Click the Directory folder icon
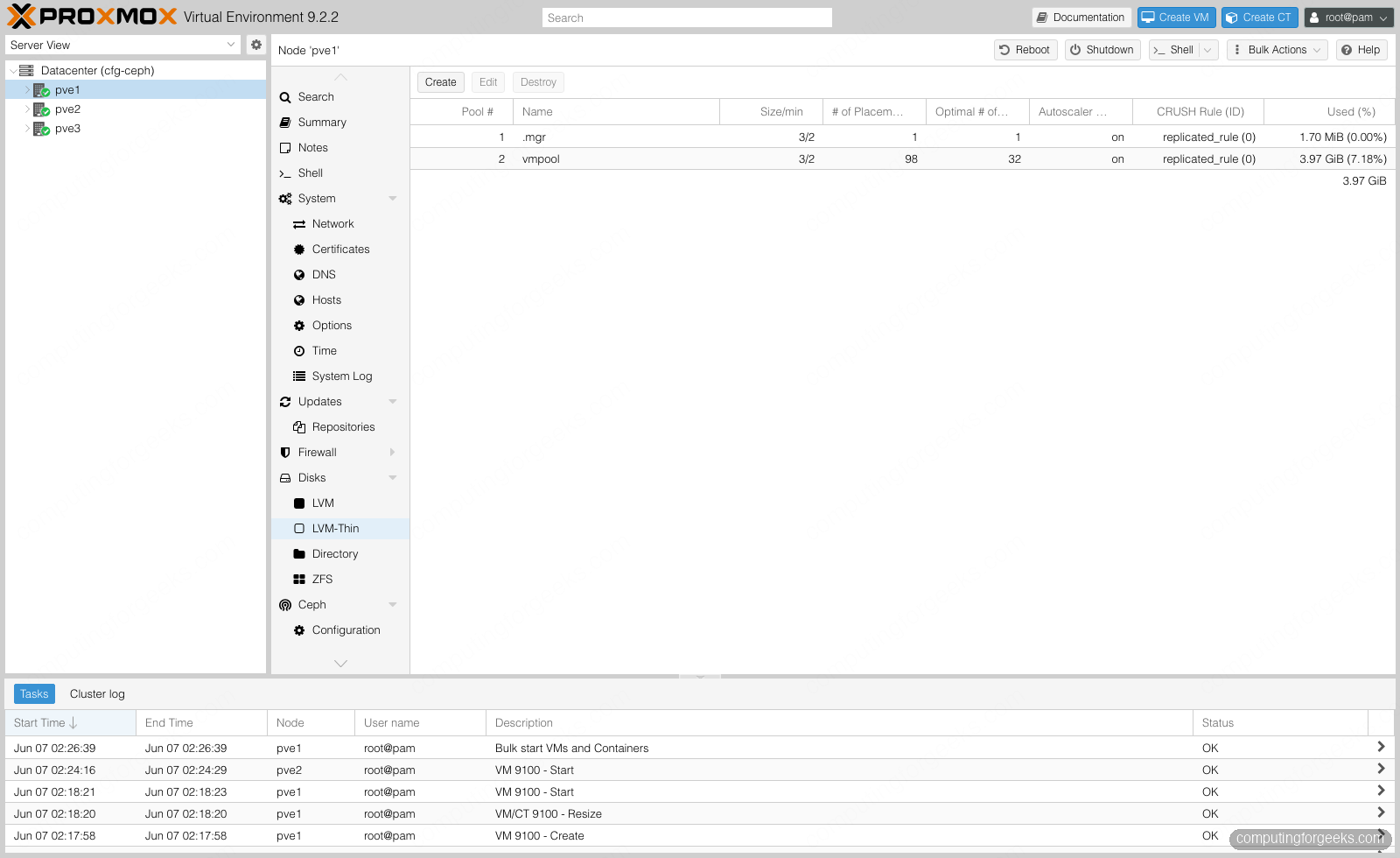 pyautogui.click(x=299, y=554)
